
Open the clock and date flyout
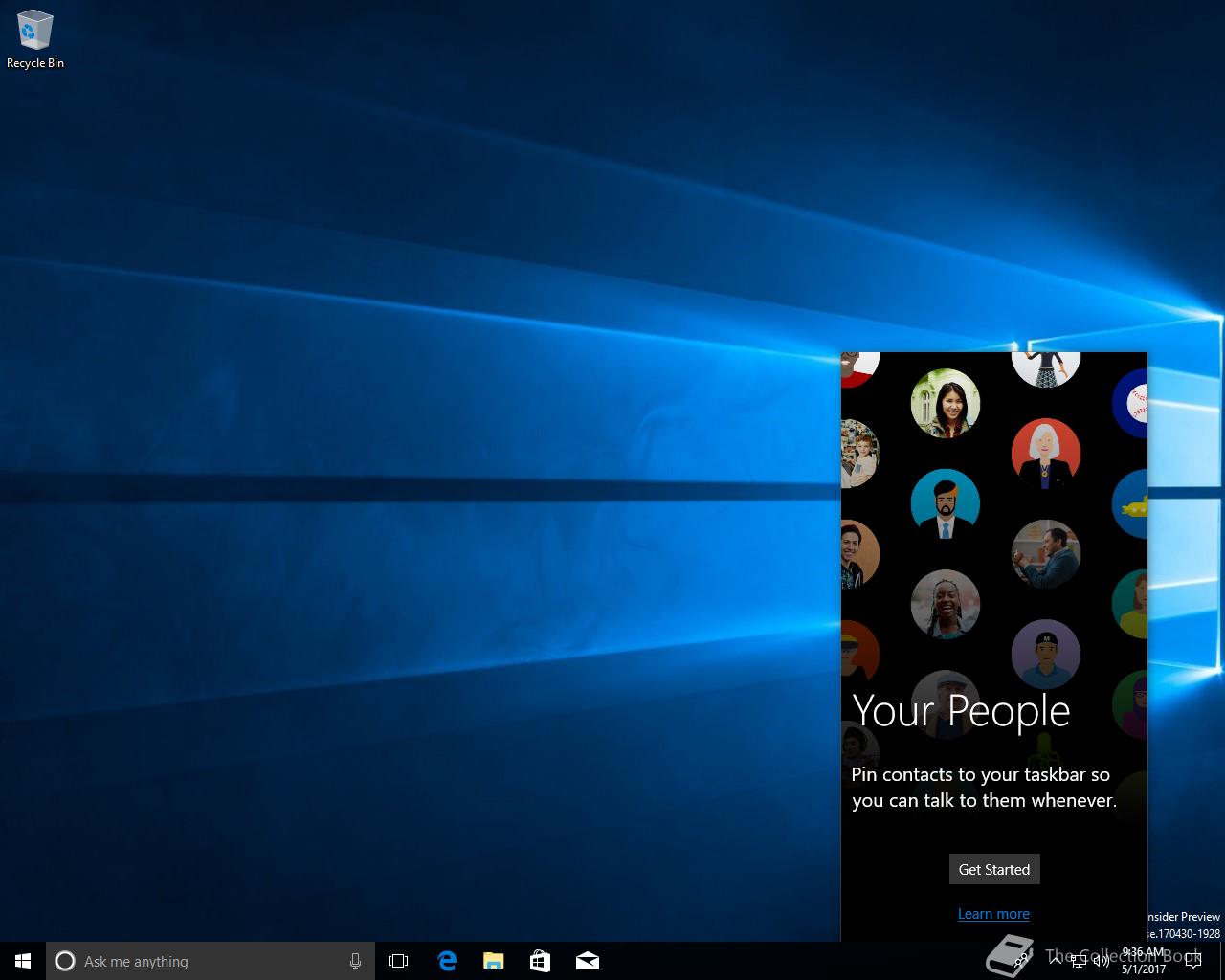click(x=1144, y=961)
